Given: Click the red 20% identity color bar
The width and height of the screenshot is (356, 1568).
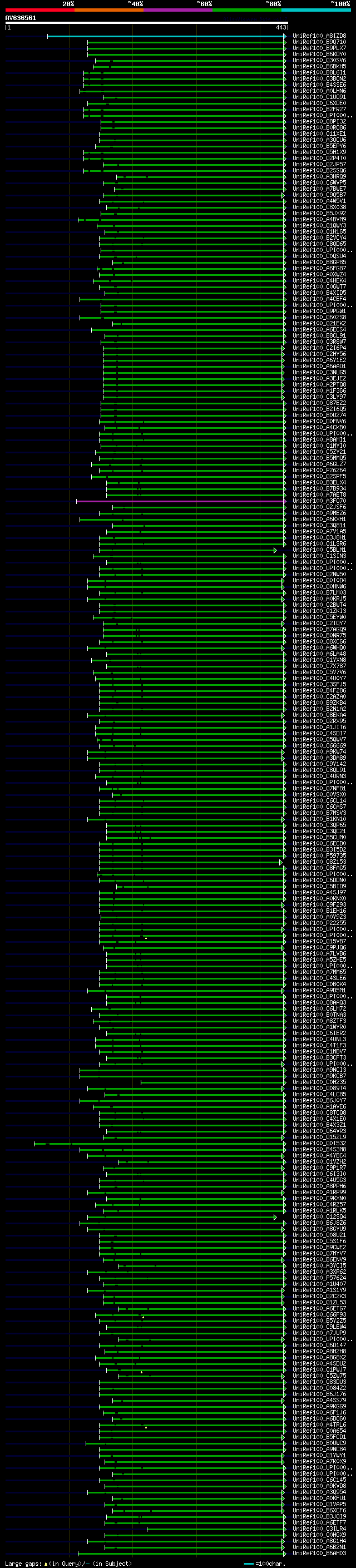Looking at the screenshot, I should tap(39, 11).
